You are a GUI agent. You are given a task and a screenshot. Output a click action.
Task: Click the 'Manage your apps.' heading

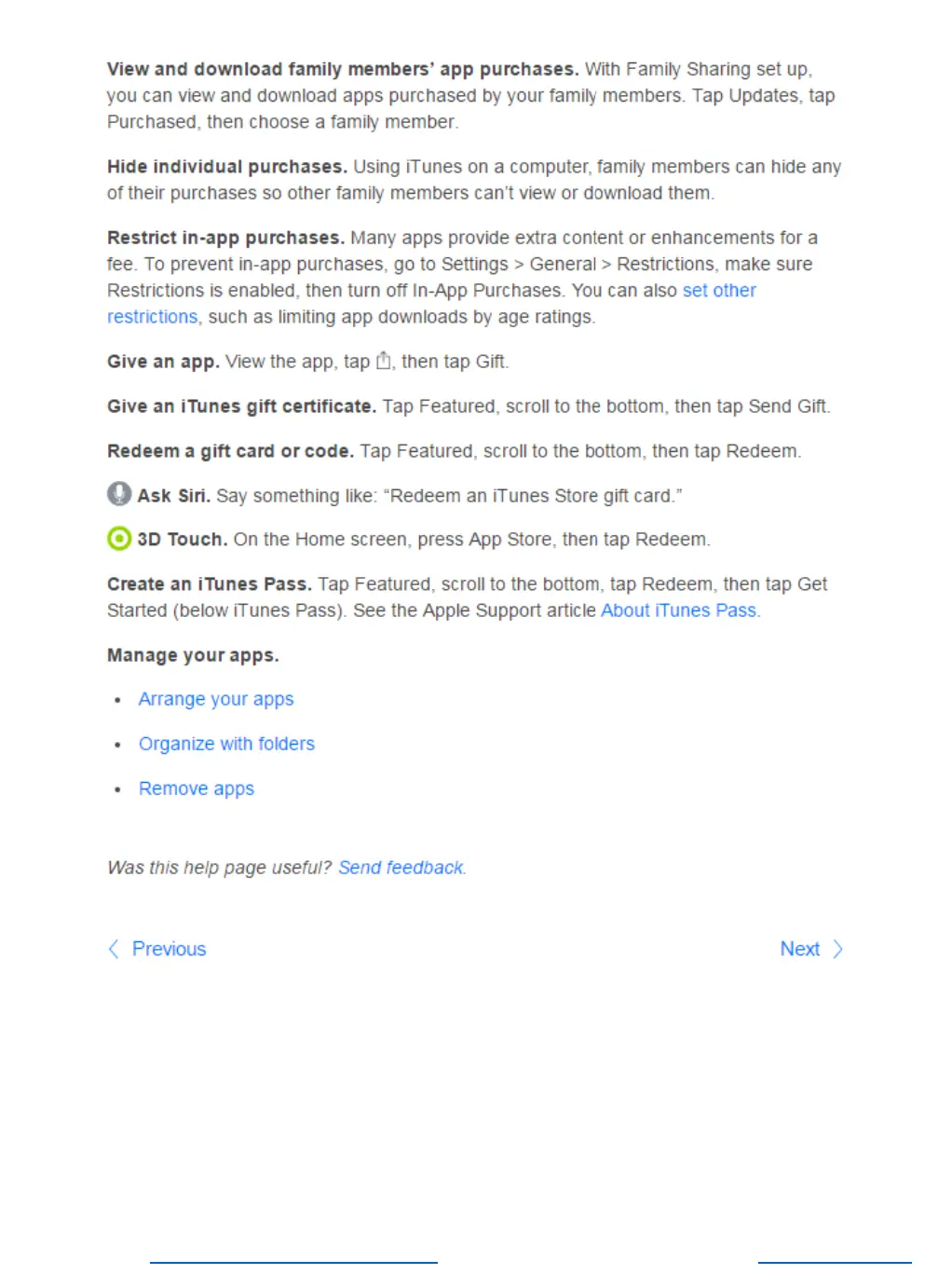click(x=193, y=655)
